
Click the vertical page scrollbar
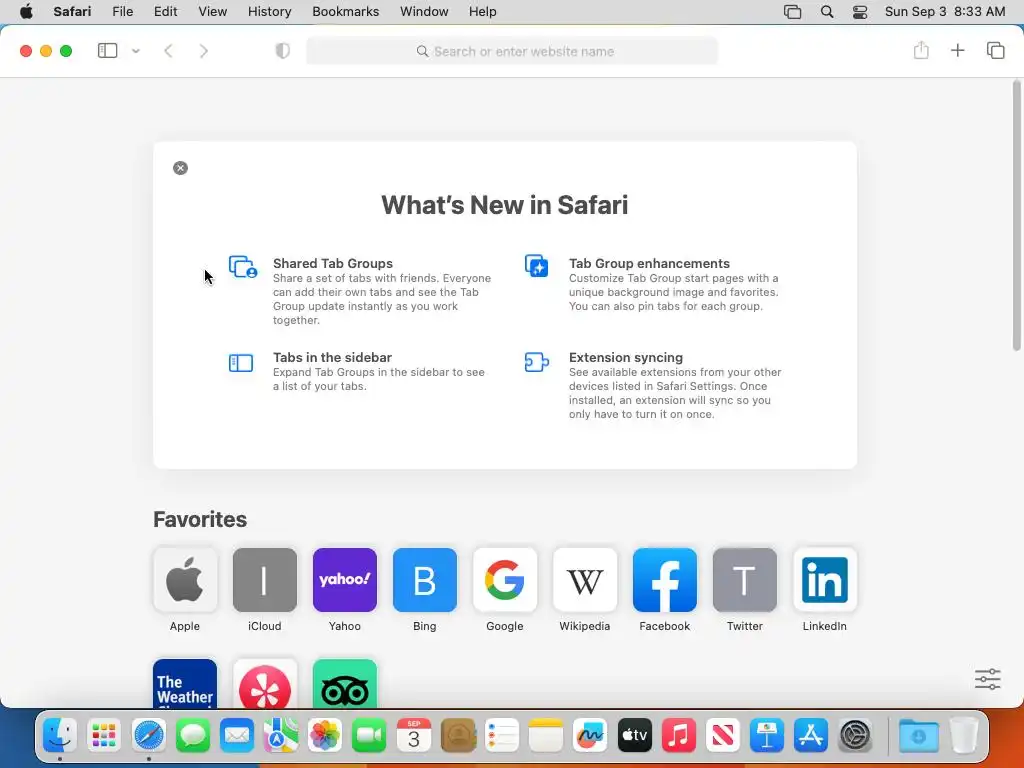pyautogui.click(x=1016, y=216)
